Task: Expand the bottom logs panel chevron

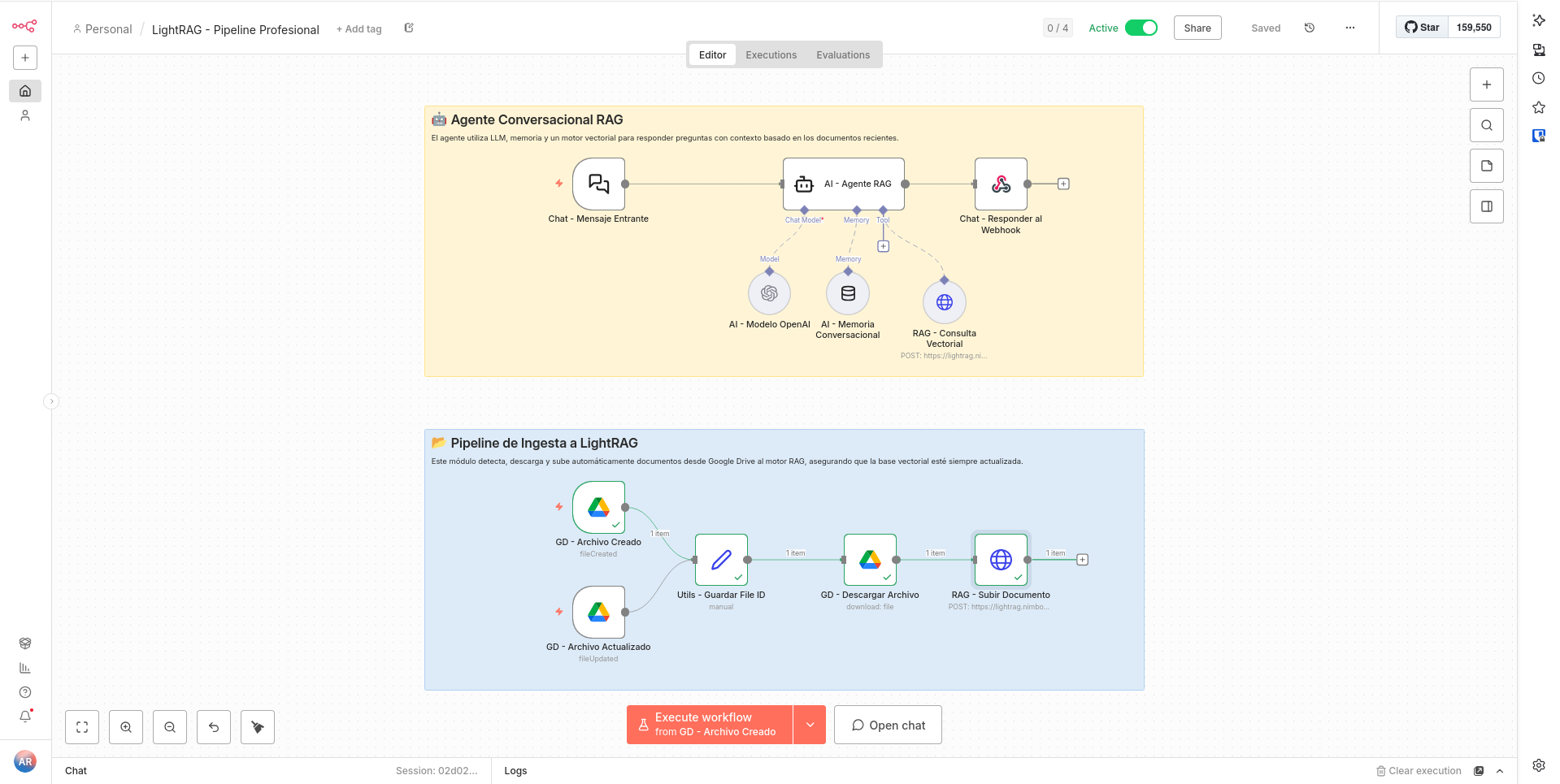Action: point(1500,771)
